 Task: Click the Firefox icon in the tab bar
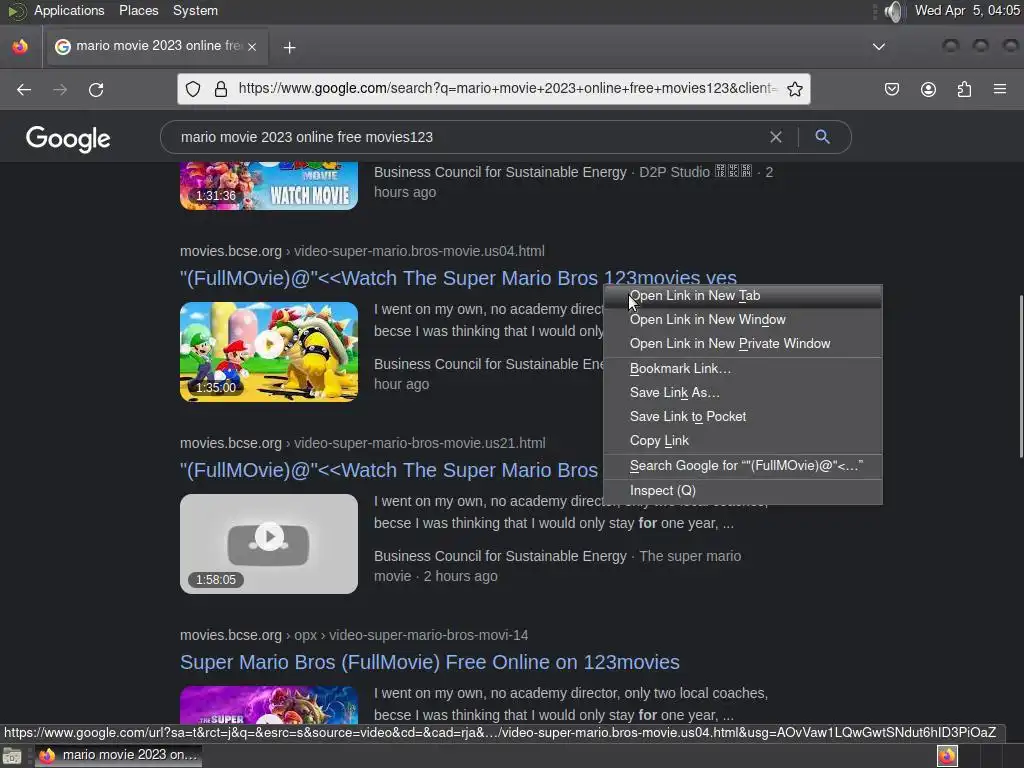pyautogui.click(x=20, y=46)
